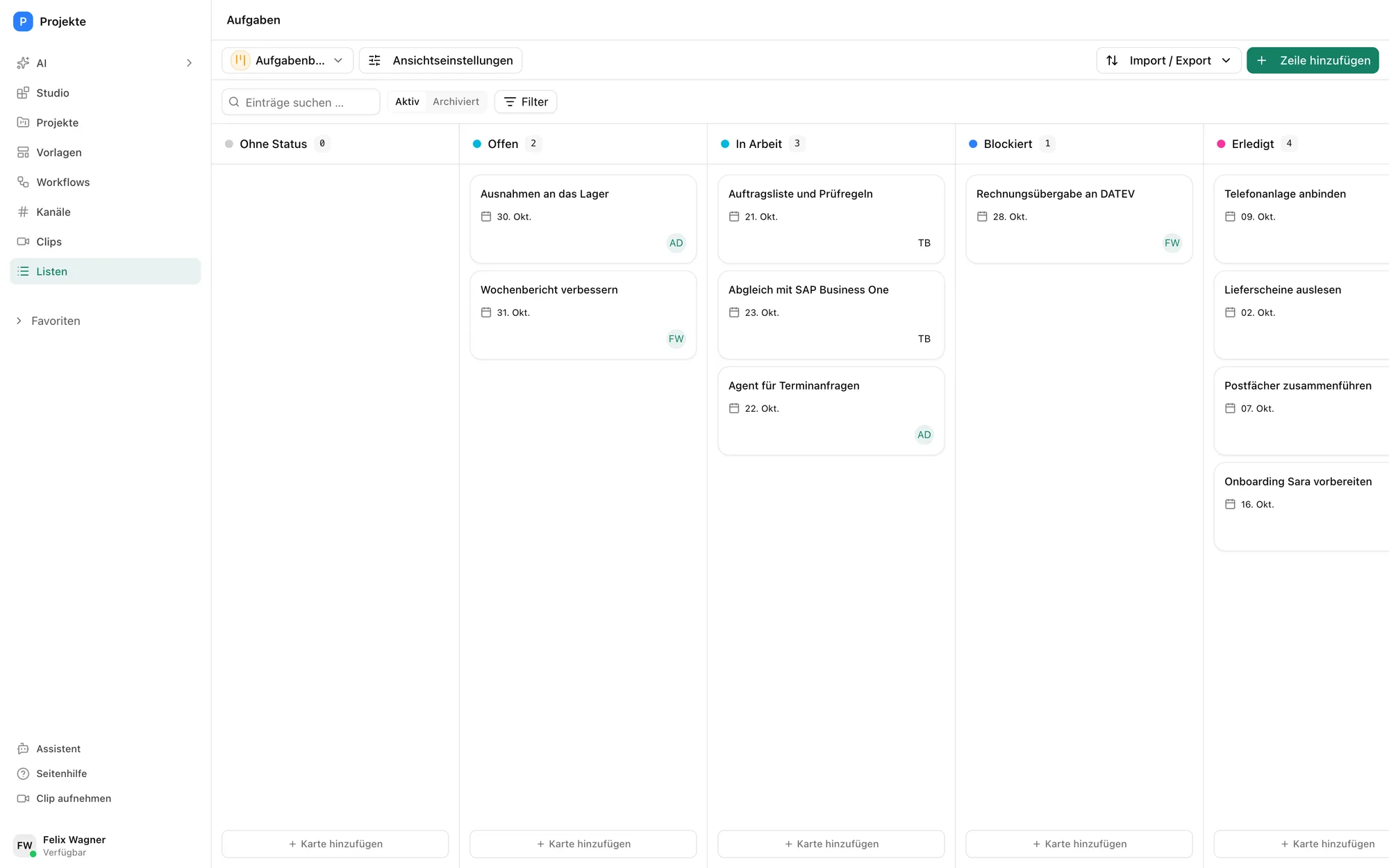Viewport: 1389px width, 868px height.
Task: Expand the Favoriten section
Action: (49, 321)
